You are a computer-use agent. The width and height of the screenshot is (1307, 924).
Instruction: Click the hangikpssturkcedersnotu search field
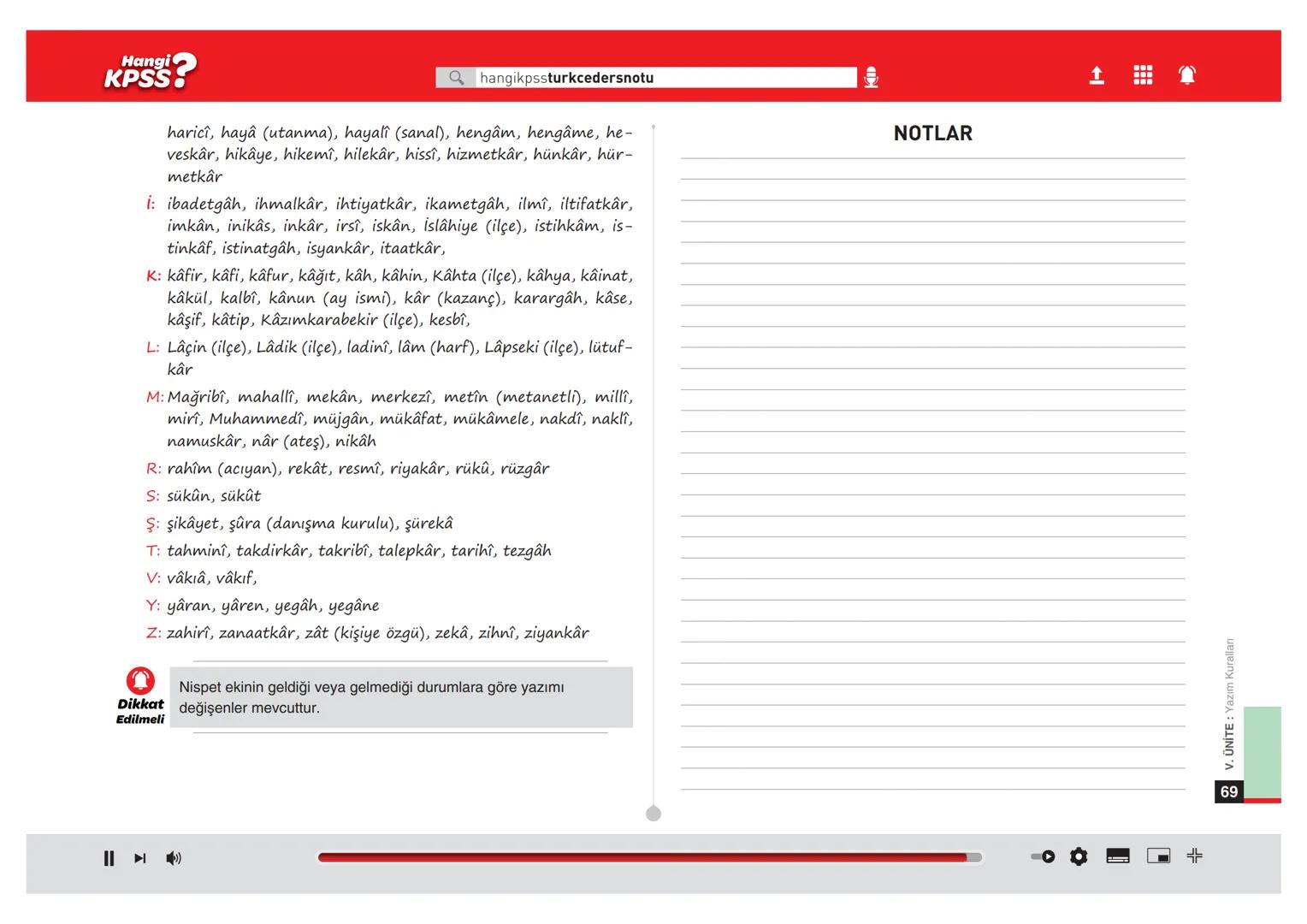pyautogui.click(x=665, y=78)
